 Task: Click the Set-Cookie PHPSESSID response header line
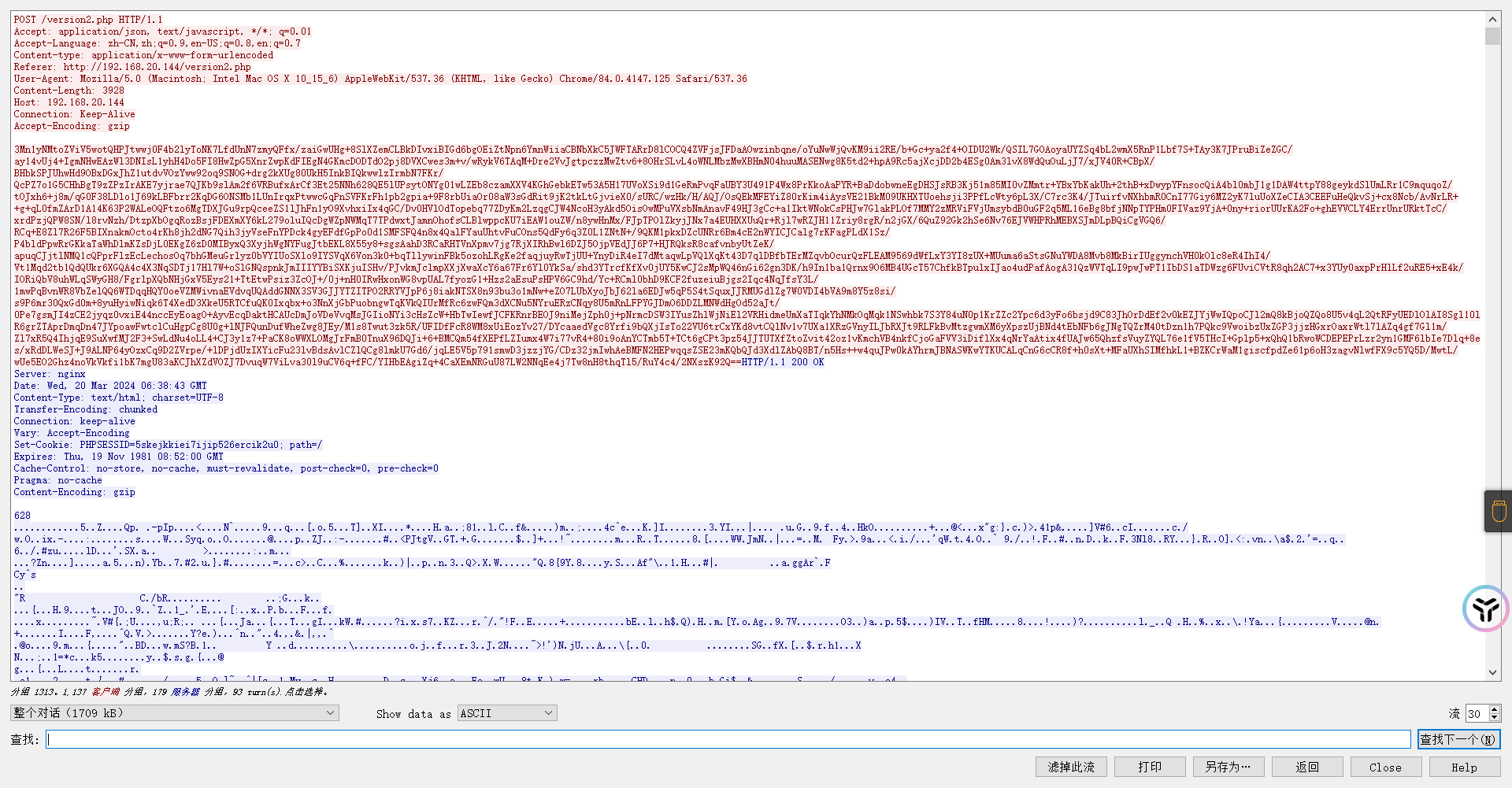click(x=168, y=445)
